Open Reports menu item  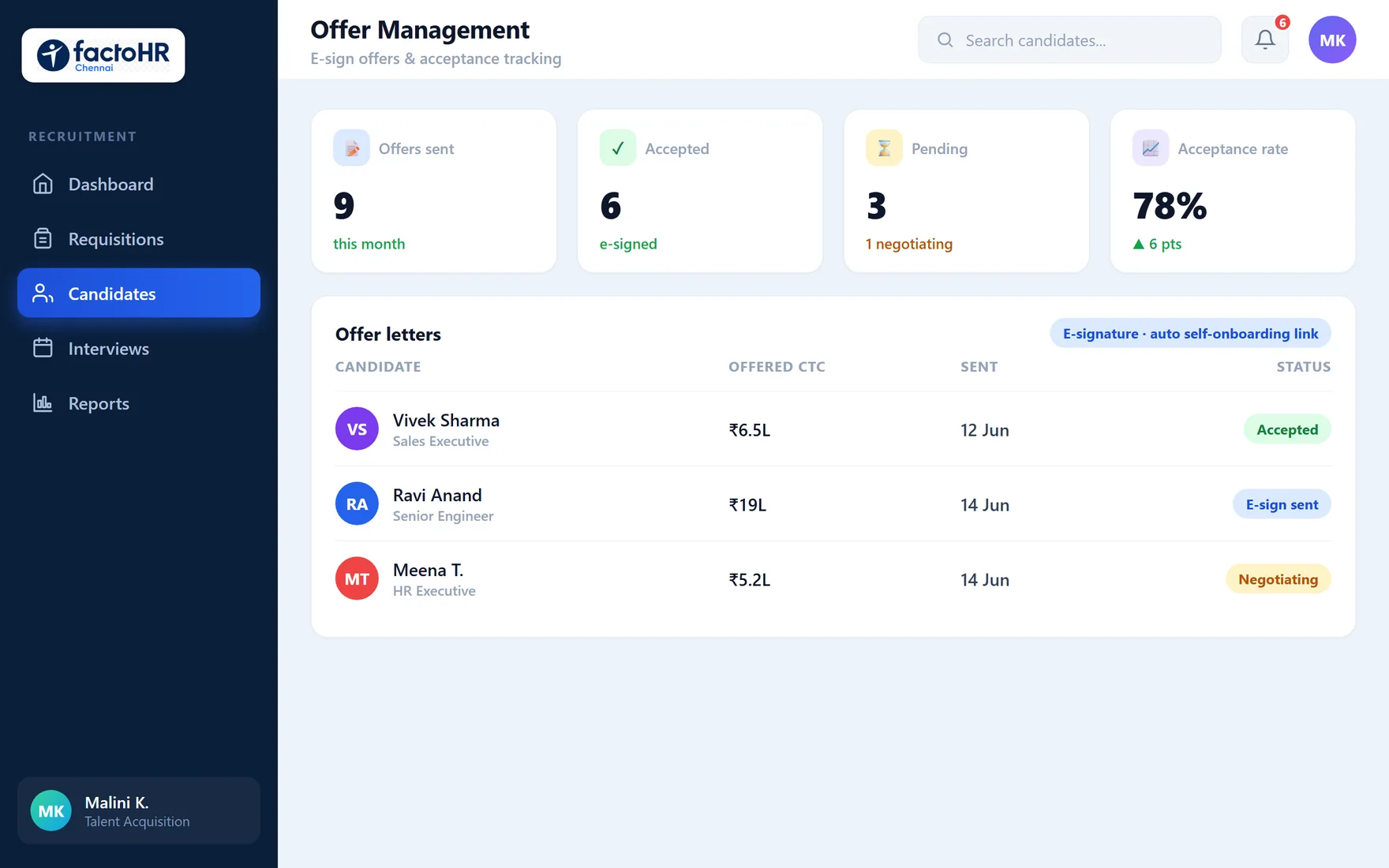click(x=139, y=403)
